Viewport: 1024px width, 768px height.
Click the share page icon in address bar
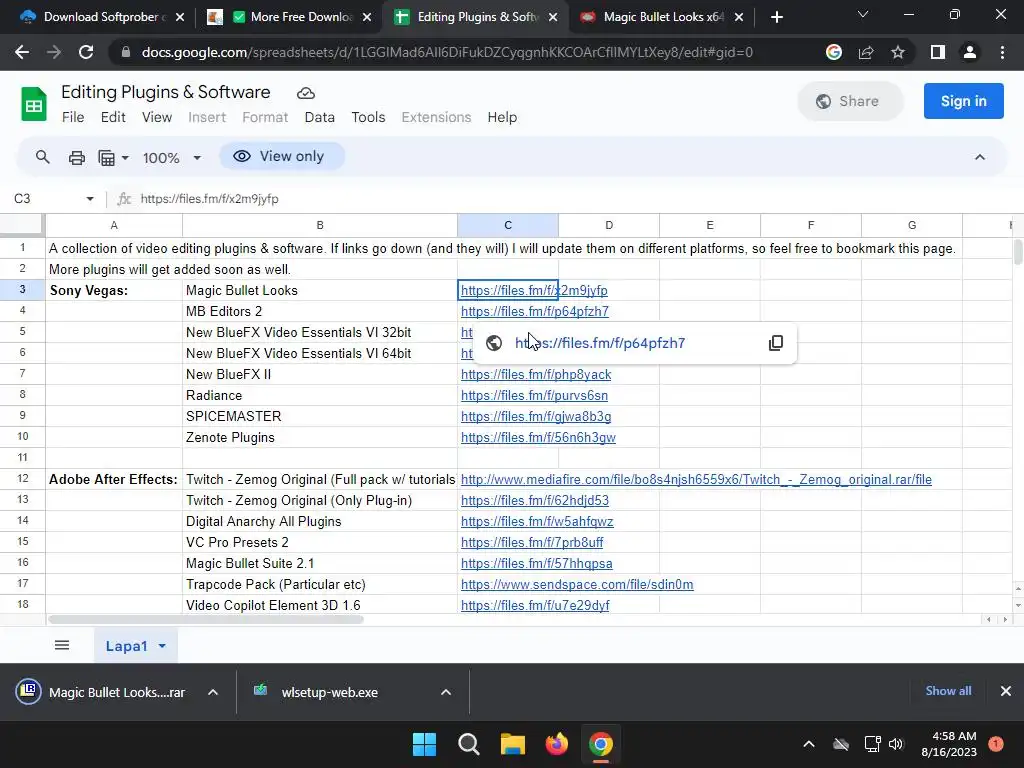click(x=866, y=52)
